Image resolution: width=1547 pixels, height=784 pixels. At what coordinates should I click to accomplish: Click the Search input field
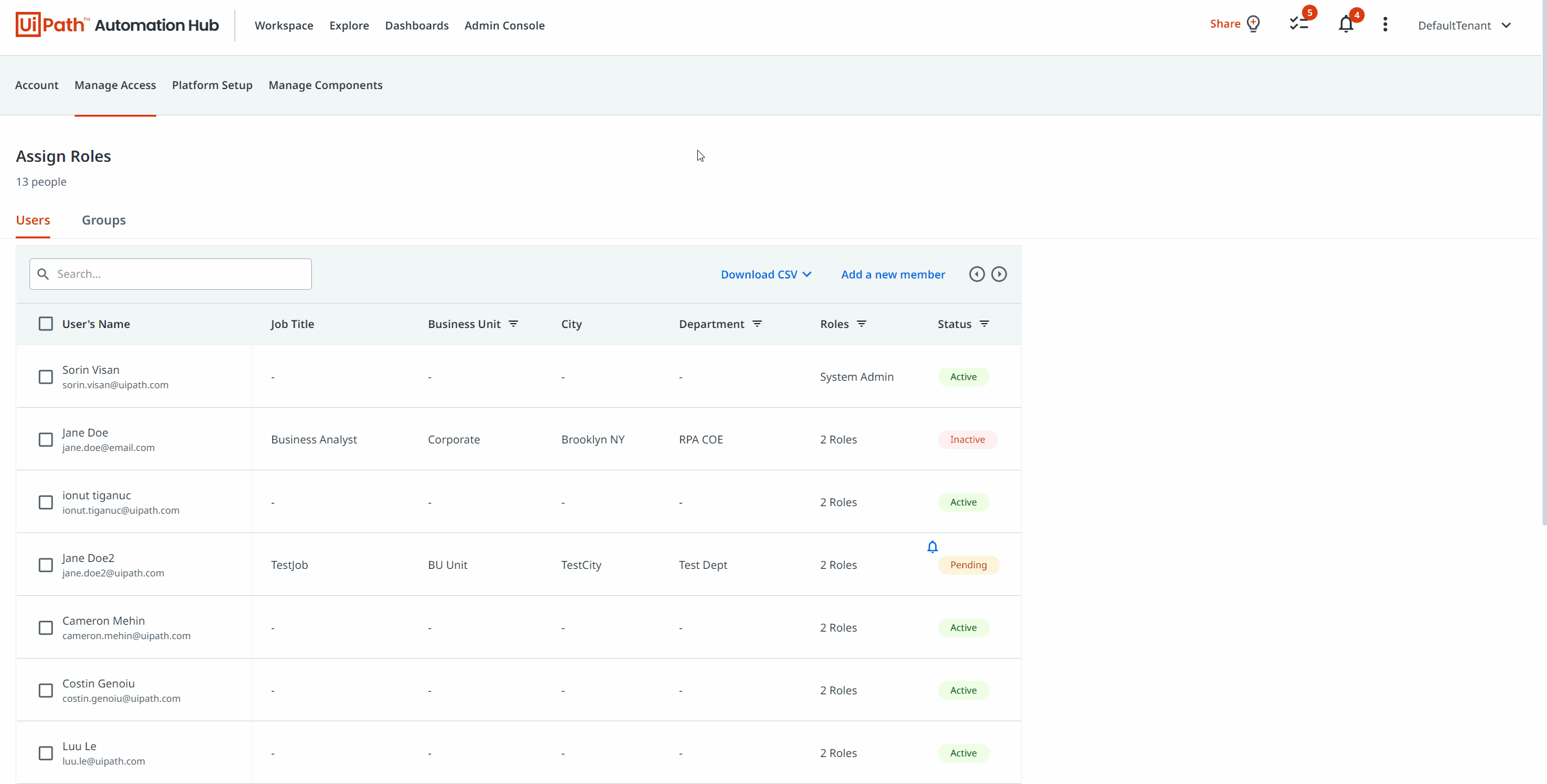point(170,274)
